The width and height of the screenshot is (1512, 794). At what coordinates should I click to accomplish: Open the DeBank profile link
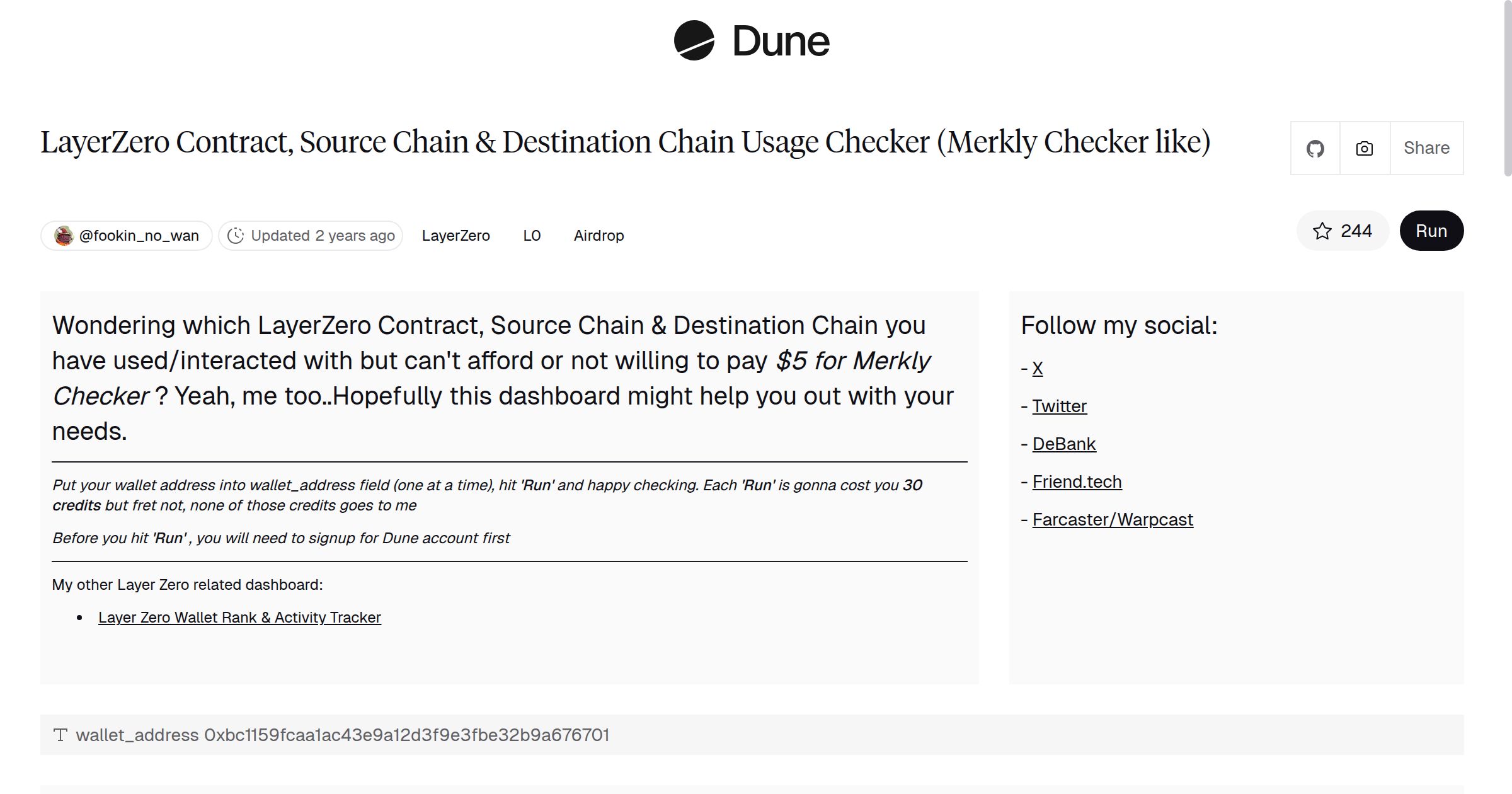(1063, 444)
